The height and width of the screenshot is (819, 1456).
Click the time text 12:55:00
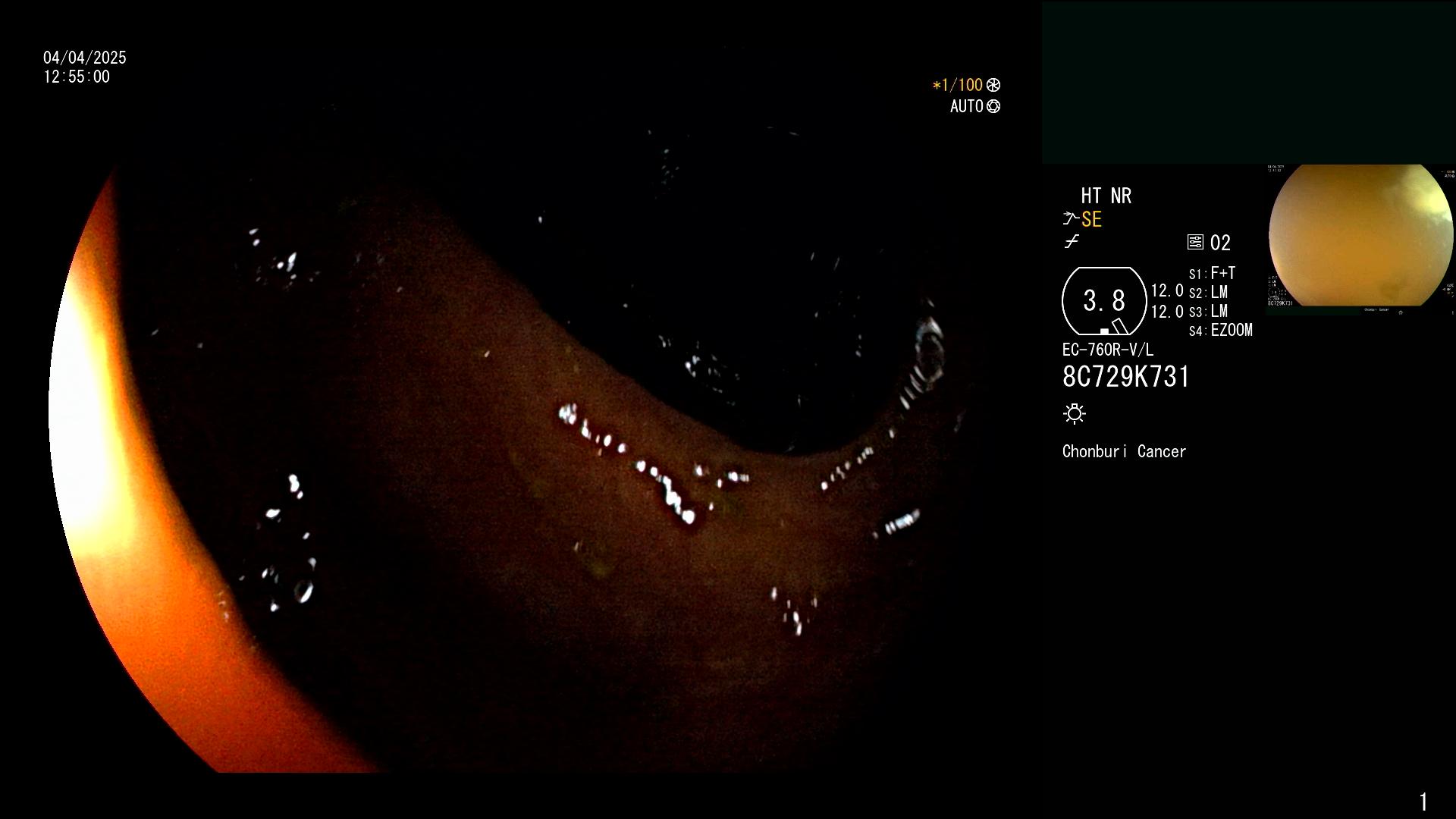77,77
